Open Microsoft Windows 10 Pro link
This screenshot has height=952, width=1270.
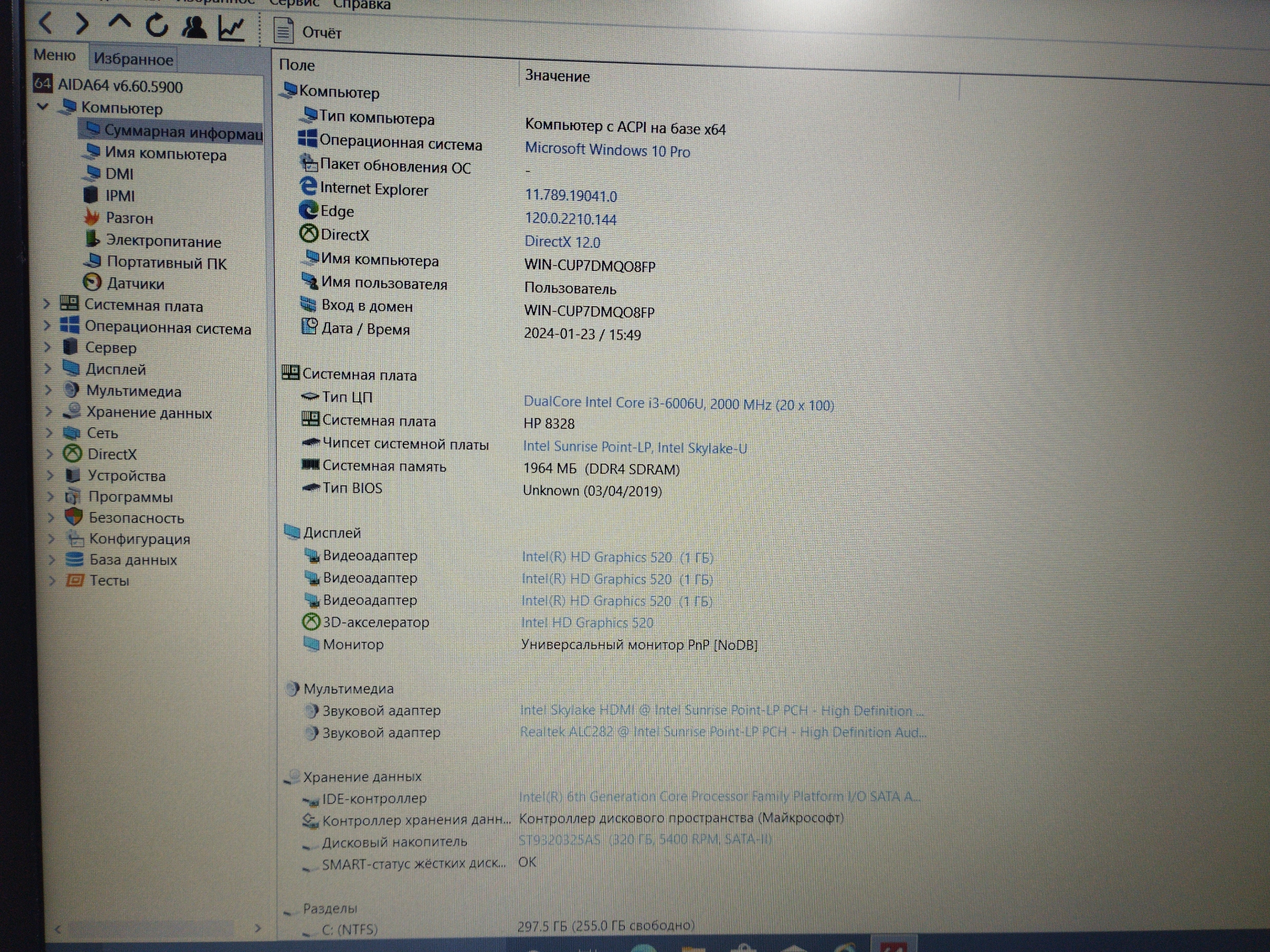[607, 150]
